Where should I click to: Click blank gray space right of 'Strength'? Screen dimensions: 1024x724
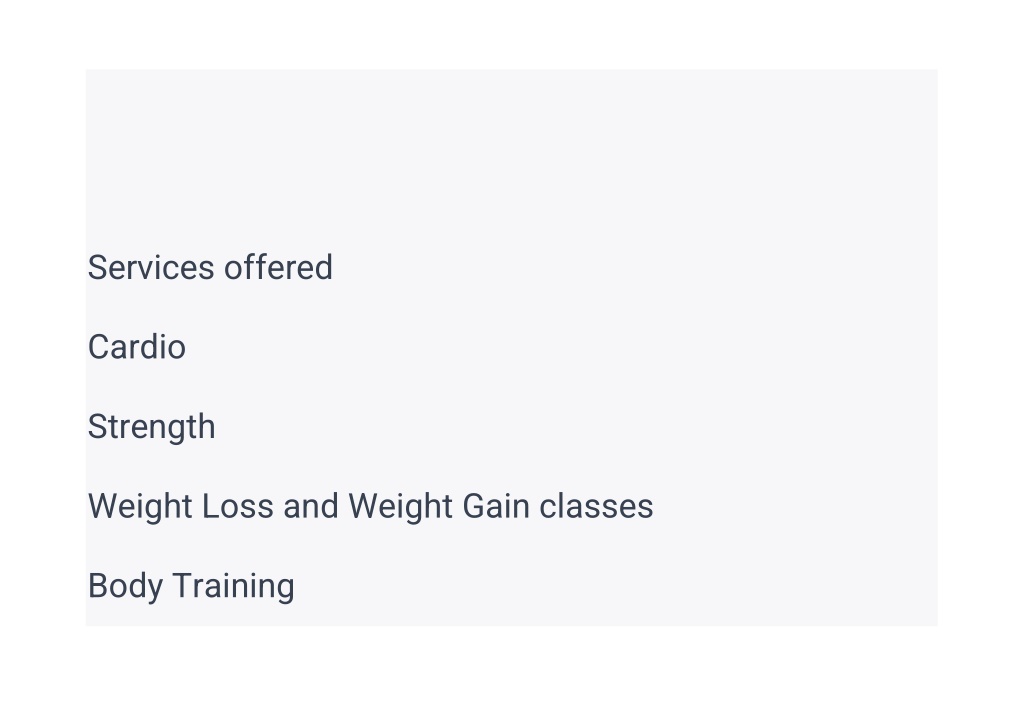[x=575, y=427]
